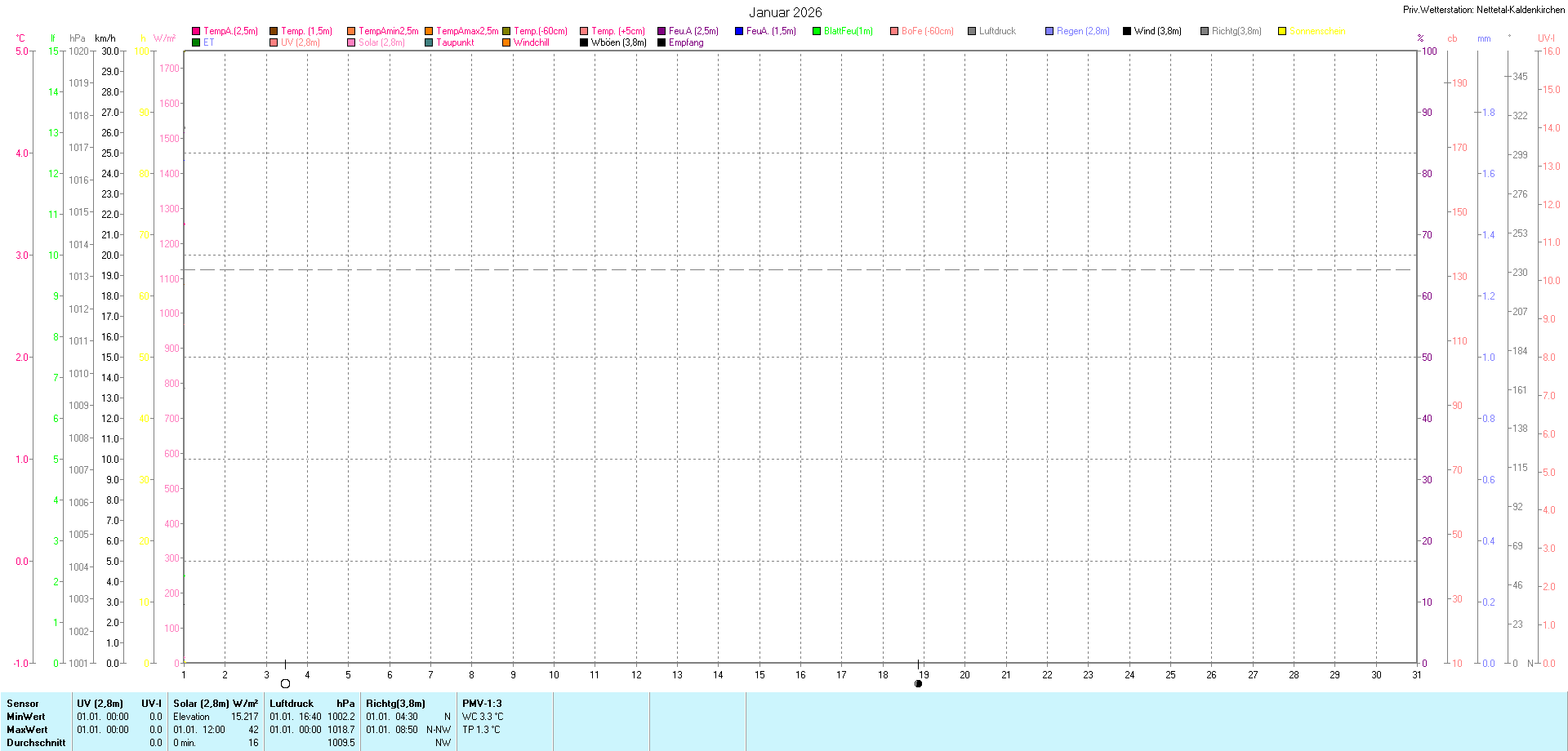This screenshot has width=1568, height=751.
Task: Click the Regen (2,8m) legend square
Action: [1049, 31]
